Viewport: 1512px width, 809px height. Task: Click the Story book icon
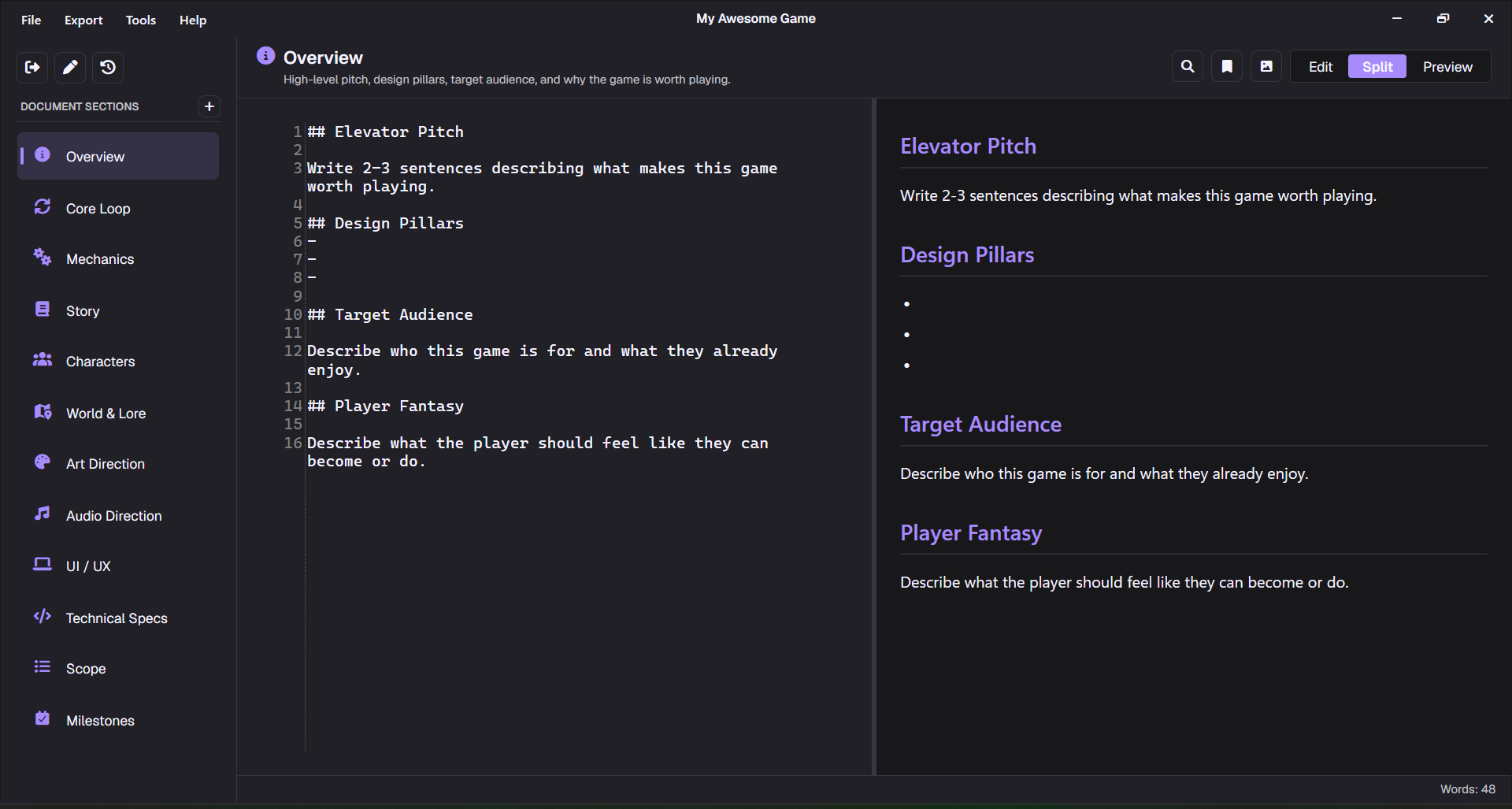click(43, 310)
